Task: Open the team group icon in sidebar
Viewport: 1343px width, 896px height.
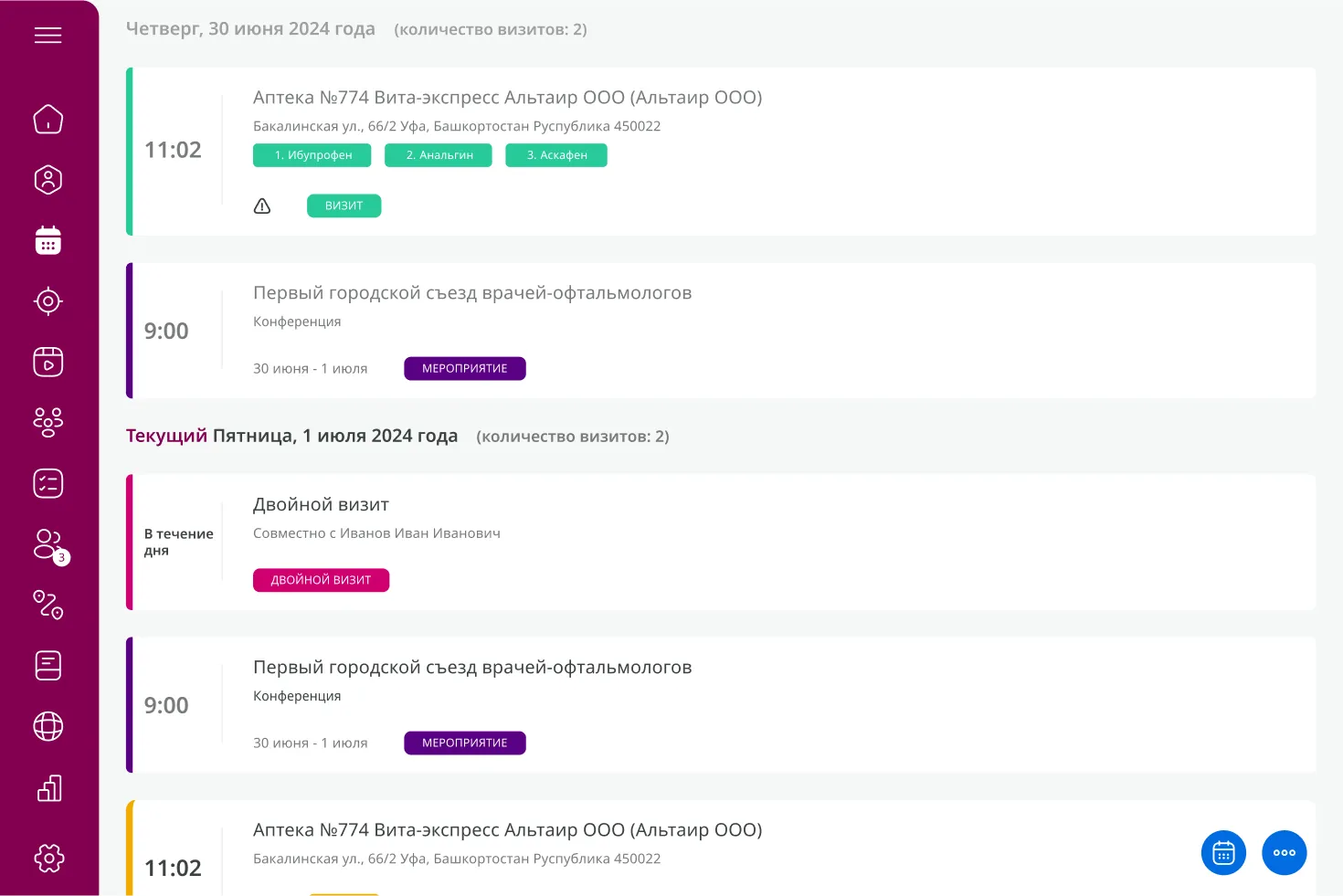Action: [x=48, y=422]
